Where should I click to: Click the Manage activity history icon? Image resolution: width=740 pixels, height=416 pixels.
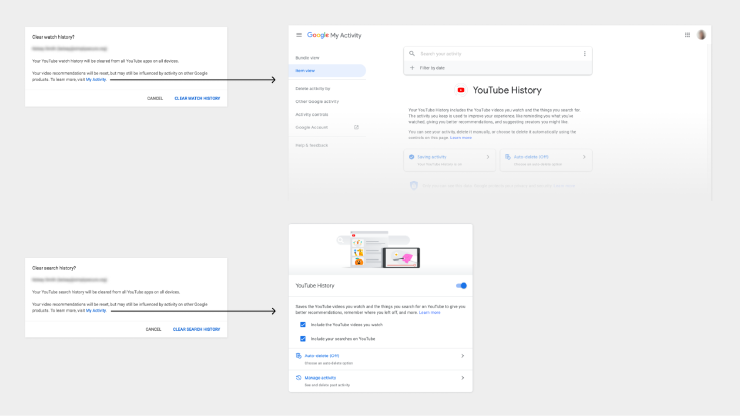pyautogui.click(x=299, y=378)
